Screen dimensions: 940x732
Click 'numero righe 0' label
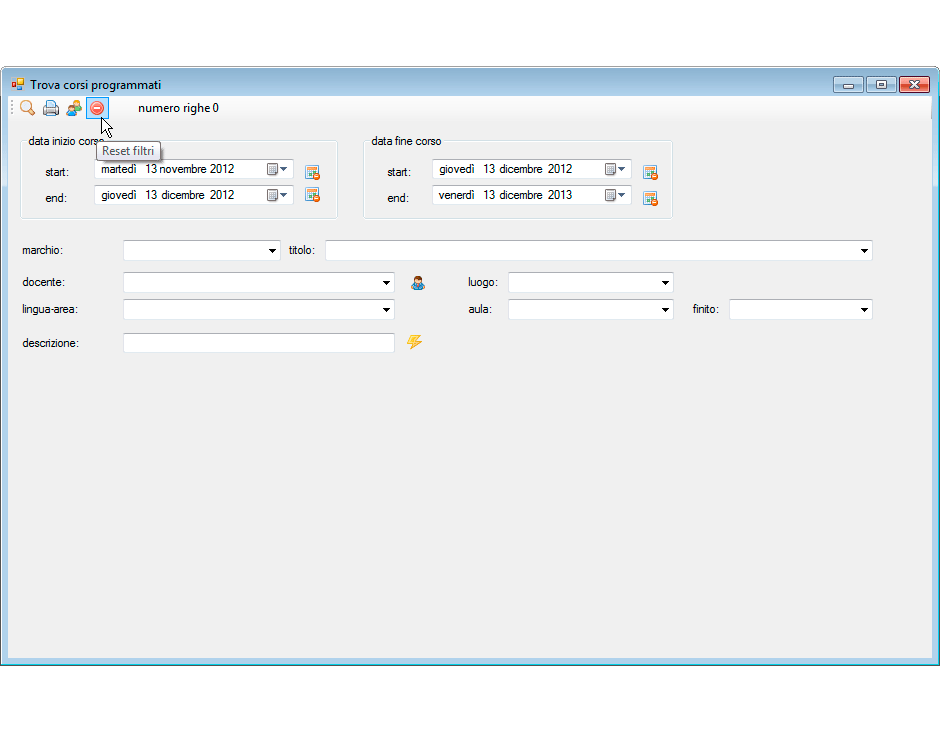(178, 108)
